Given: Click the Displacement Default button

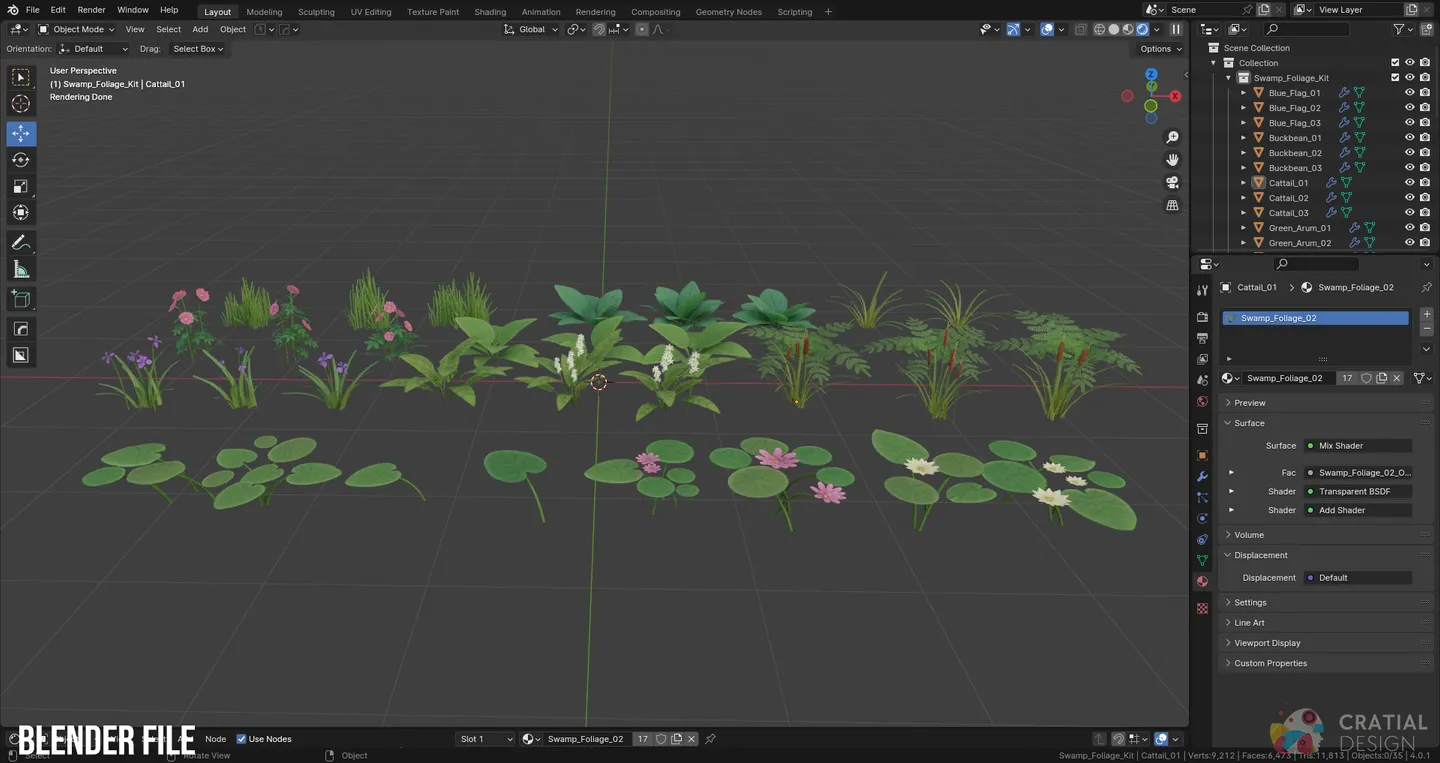Looking at the screenshot, I should coord(1358,578).
